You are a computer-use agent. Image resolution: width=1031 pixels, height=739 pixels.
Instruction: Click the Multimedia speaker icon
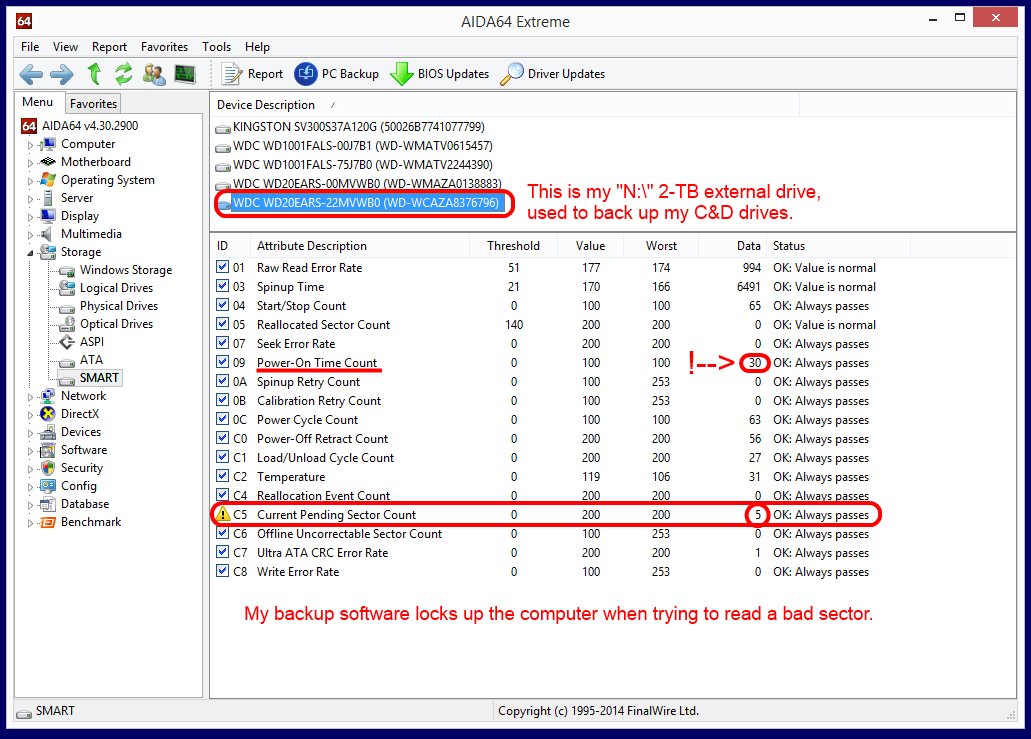[x=47, y=234]
